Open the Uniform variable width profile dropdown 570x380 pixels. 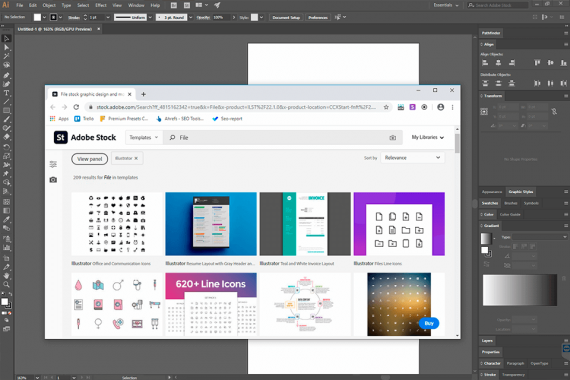tap(150, 17)
